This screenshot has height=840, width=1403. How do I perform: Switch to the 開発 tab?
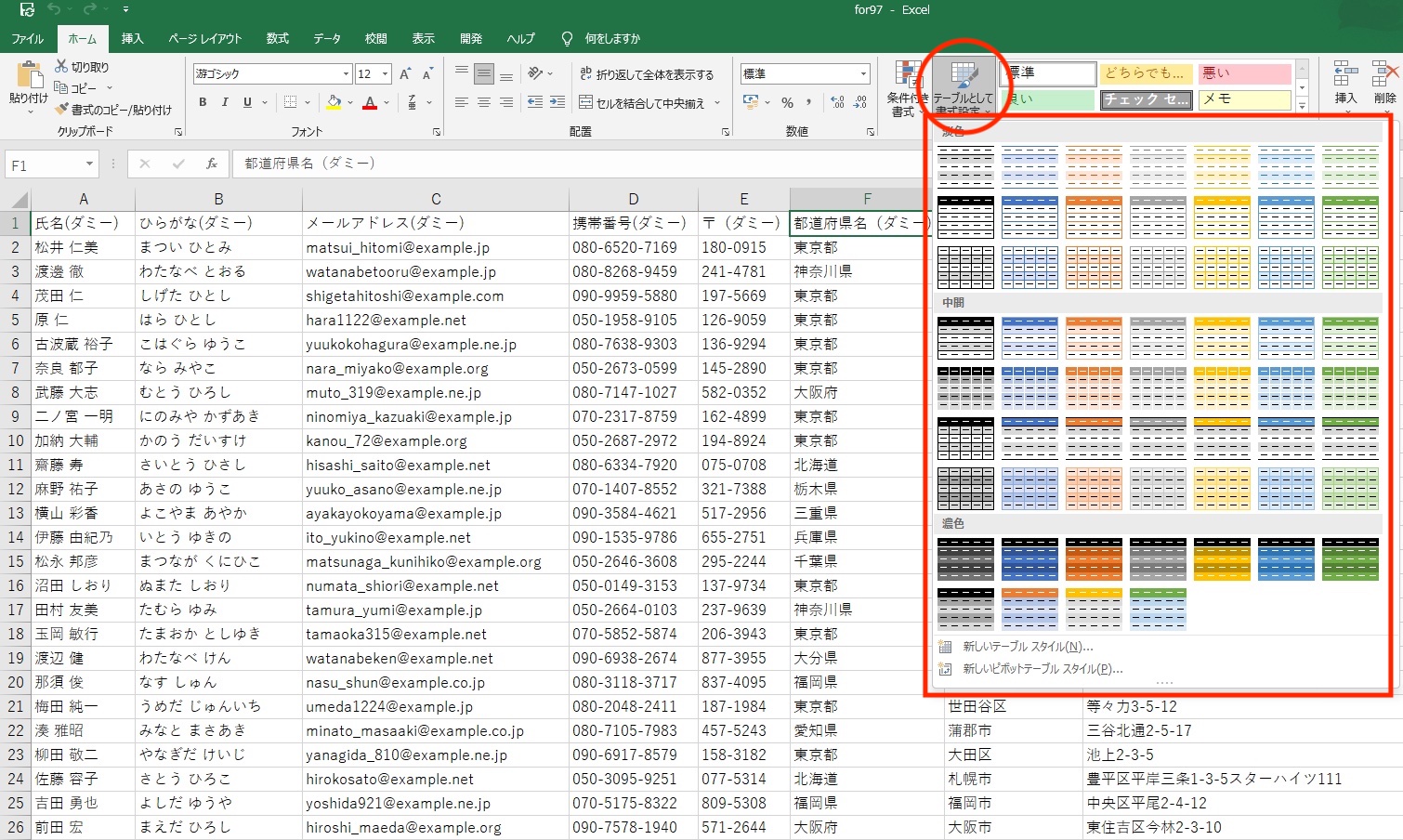coord(471,38)
